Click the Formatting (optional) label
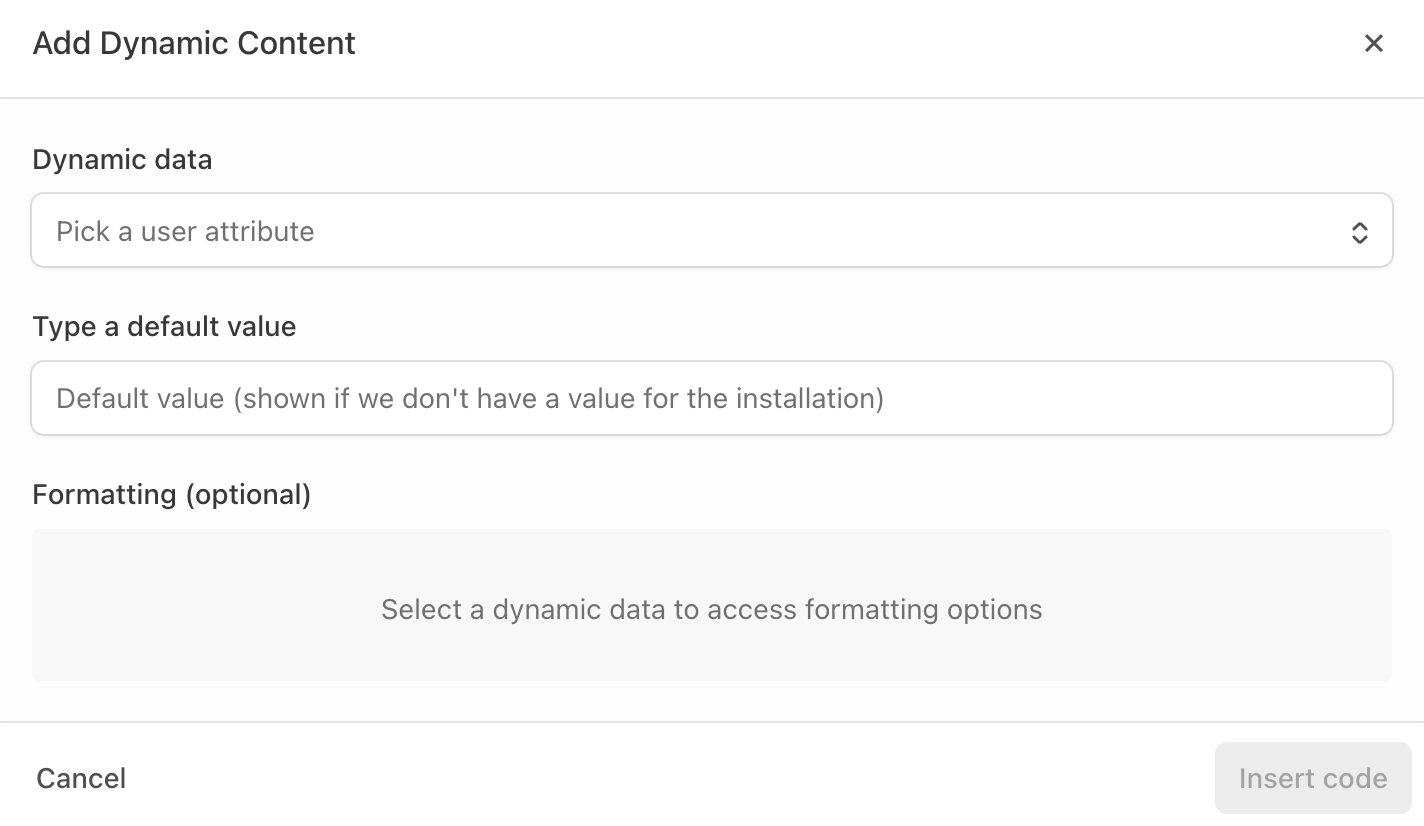This screenshot has height=826, width=1424. [x=171, y=494]
